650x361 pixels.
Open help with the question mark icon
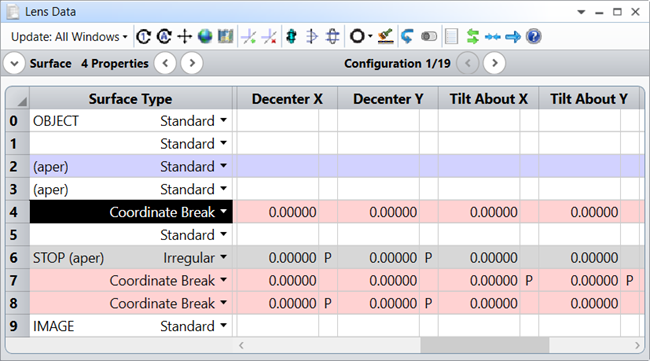534,37
